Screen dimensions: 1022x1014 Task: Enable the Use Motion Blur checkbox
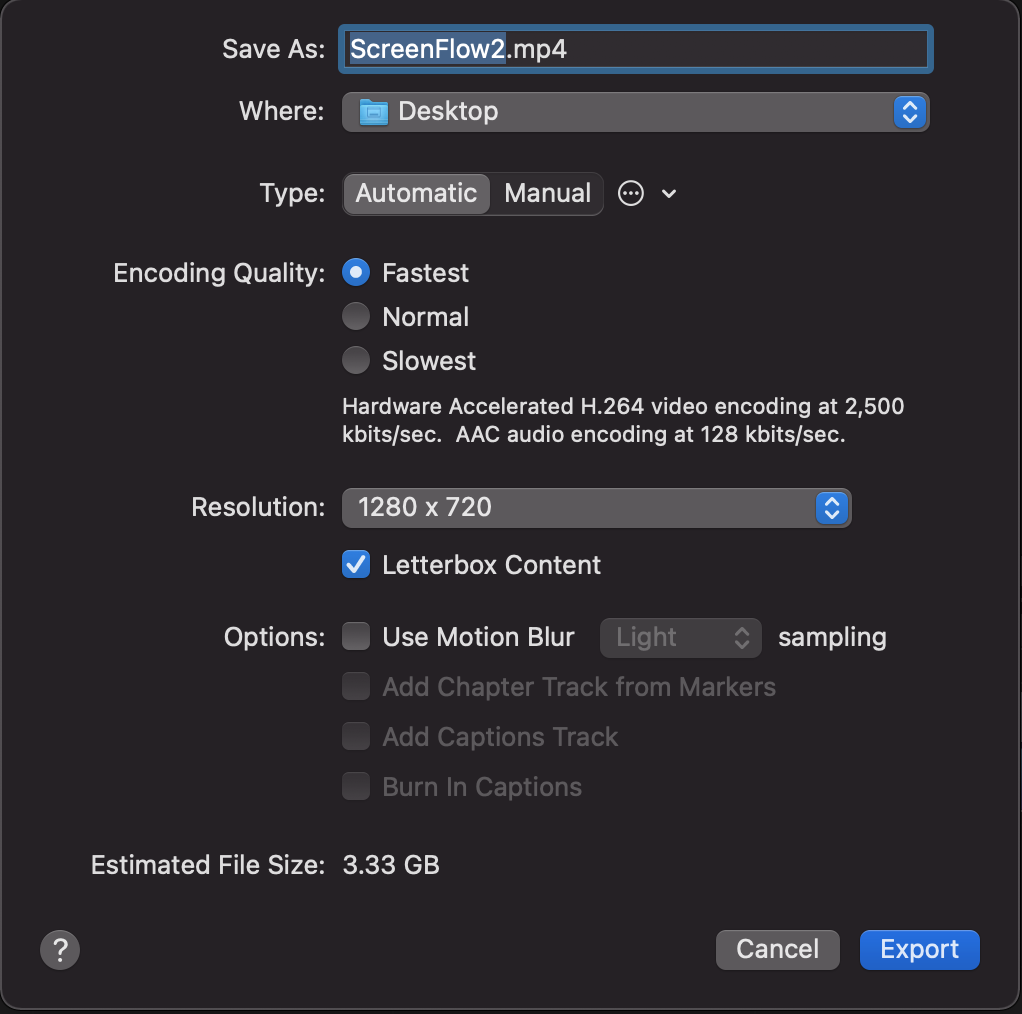(x=356, y=636)
